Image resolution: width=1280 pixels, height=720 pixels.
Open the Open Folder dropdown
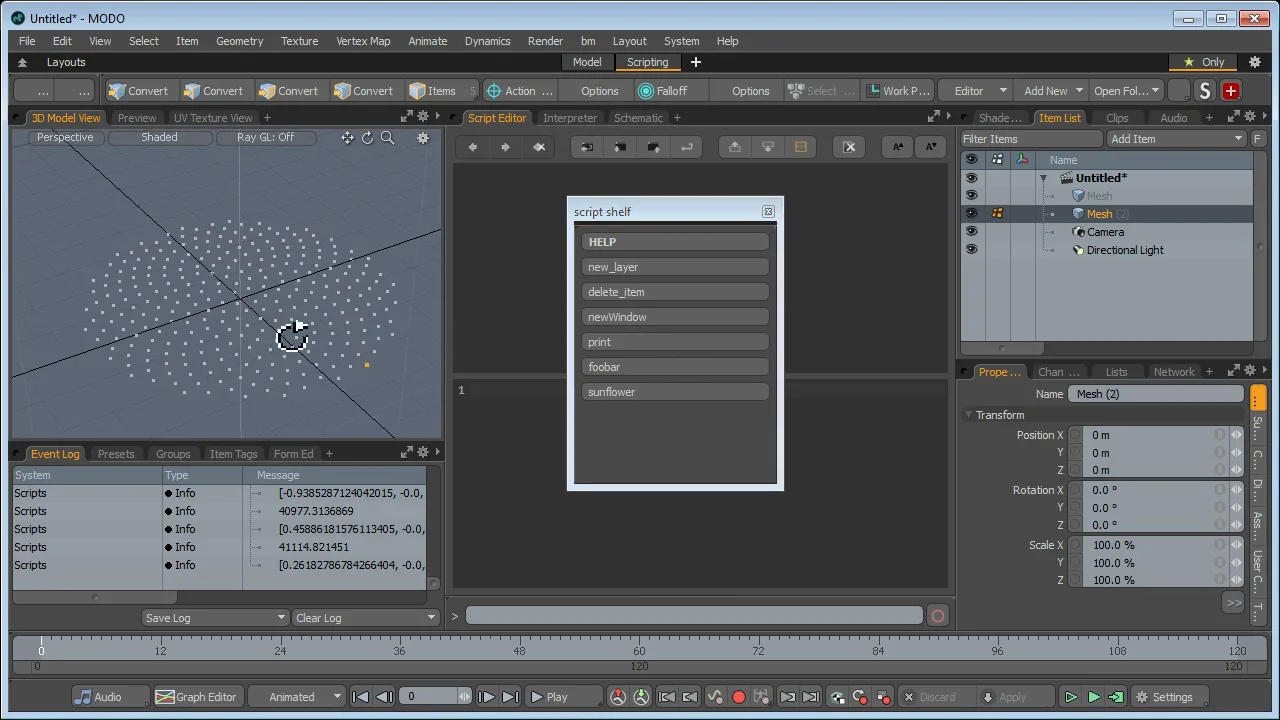(1126, 91)
